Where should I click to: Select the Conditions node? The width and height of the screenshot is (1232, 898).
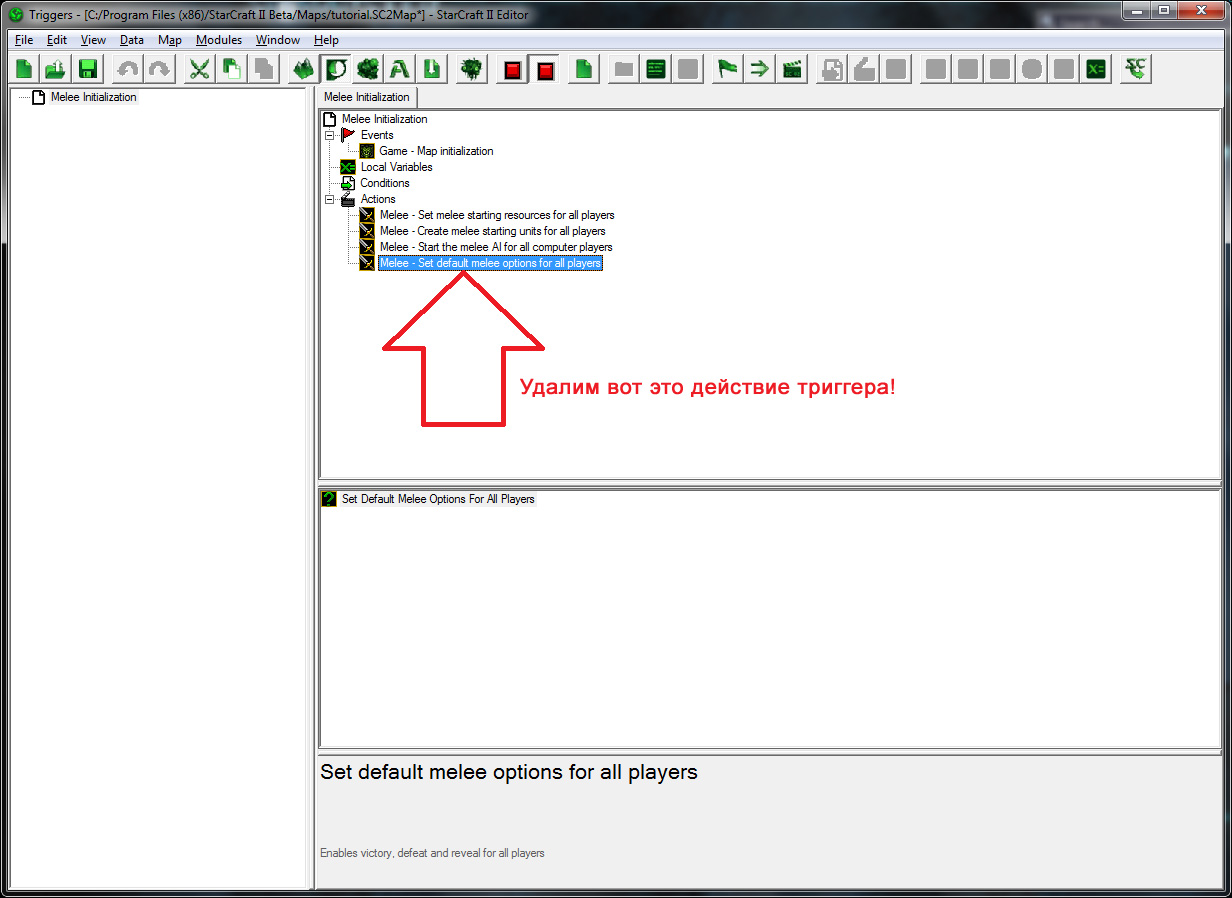click(385, 183)
